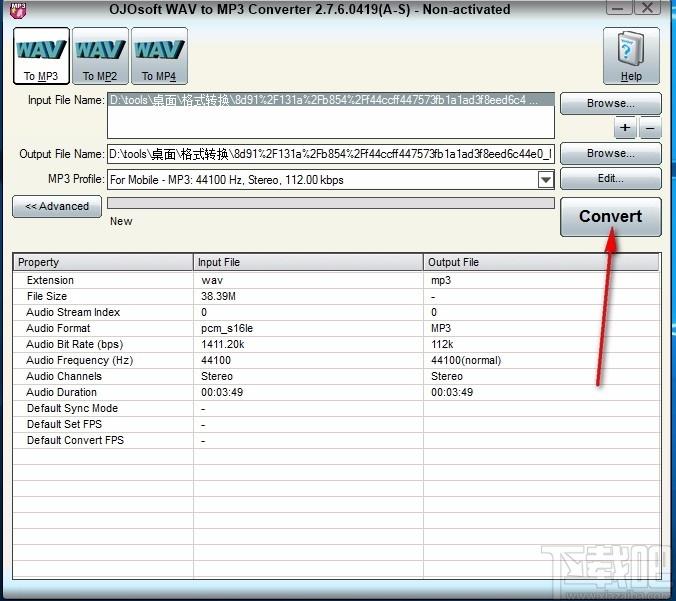Edit the MP3 profile

click(x=610, y=178)
